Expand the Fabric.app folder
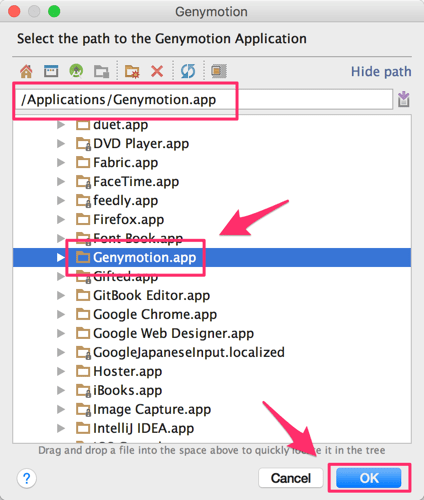 [61, 163]
